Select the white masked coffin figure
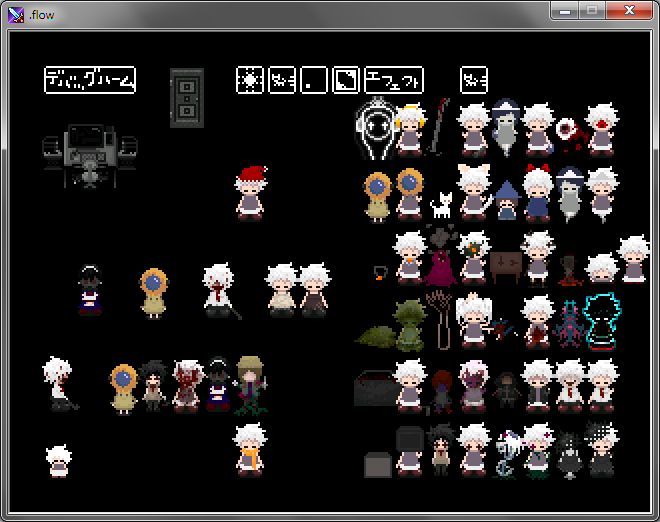Image resolution: width=660 pixels, height=522 pixels. pos(376,128)
